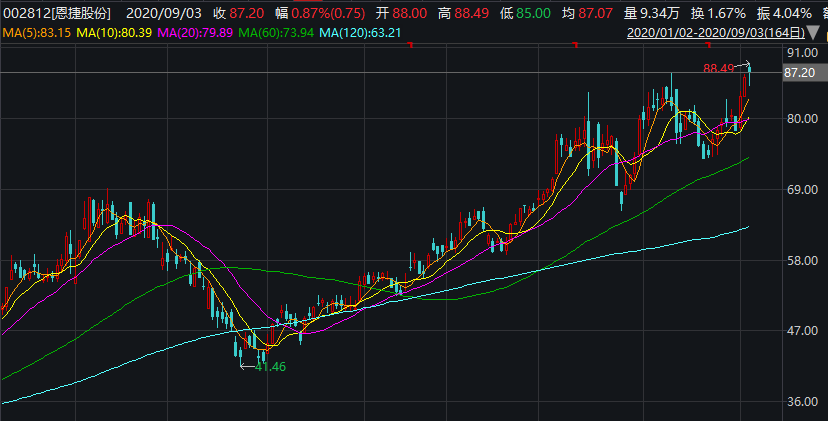Select the MA(10) 80.39 indicator label
Screen dimensions: 828x421
pos(116,32)
